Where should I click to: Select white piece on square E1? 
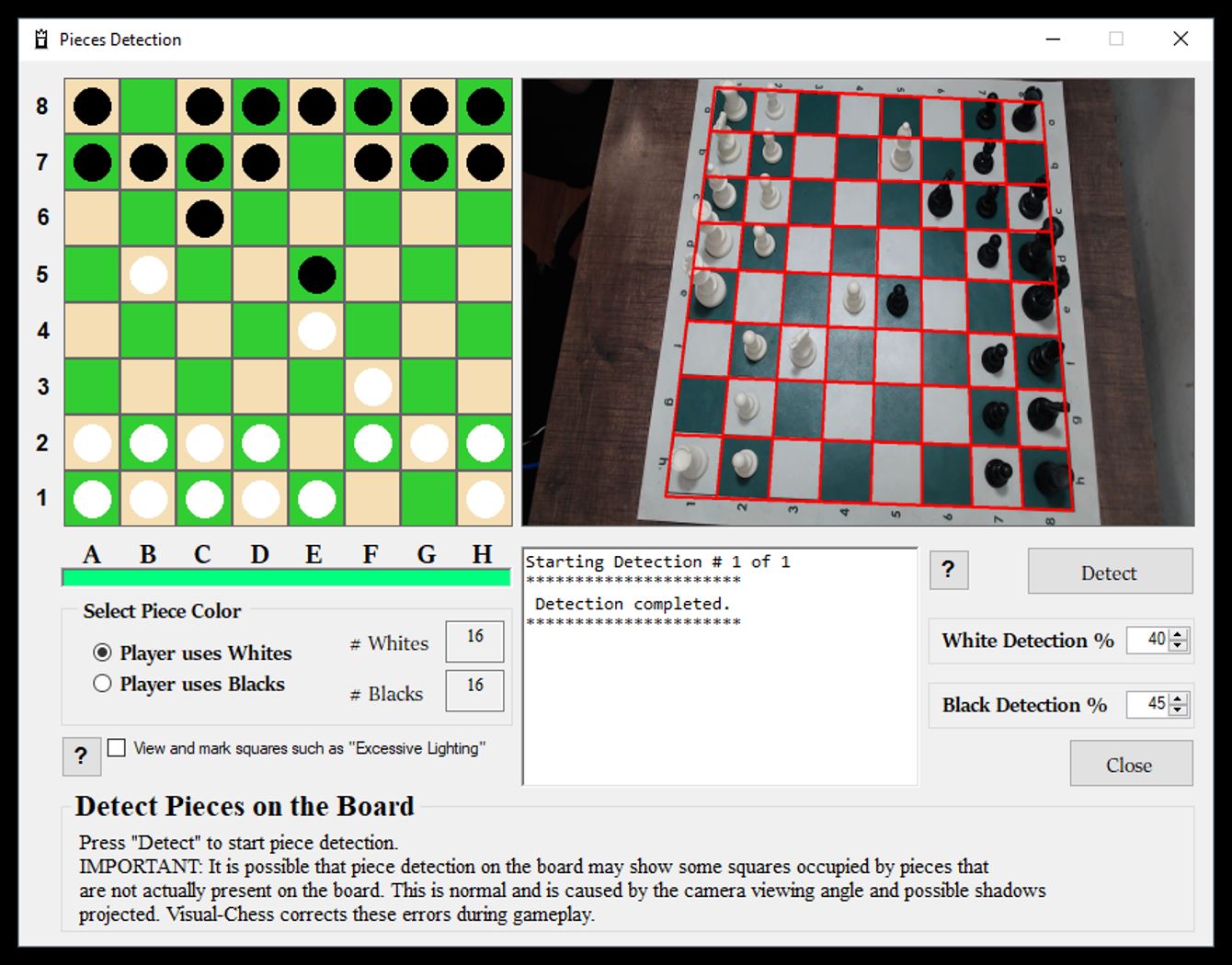coord(316,499)
